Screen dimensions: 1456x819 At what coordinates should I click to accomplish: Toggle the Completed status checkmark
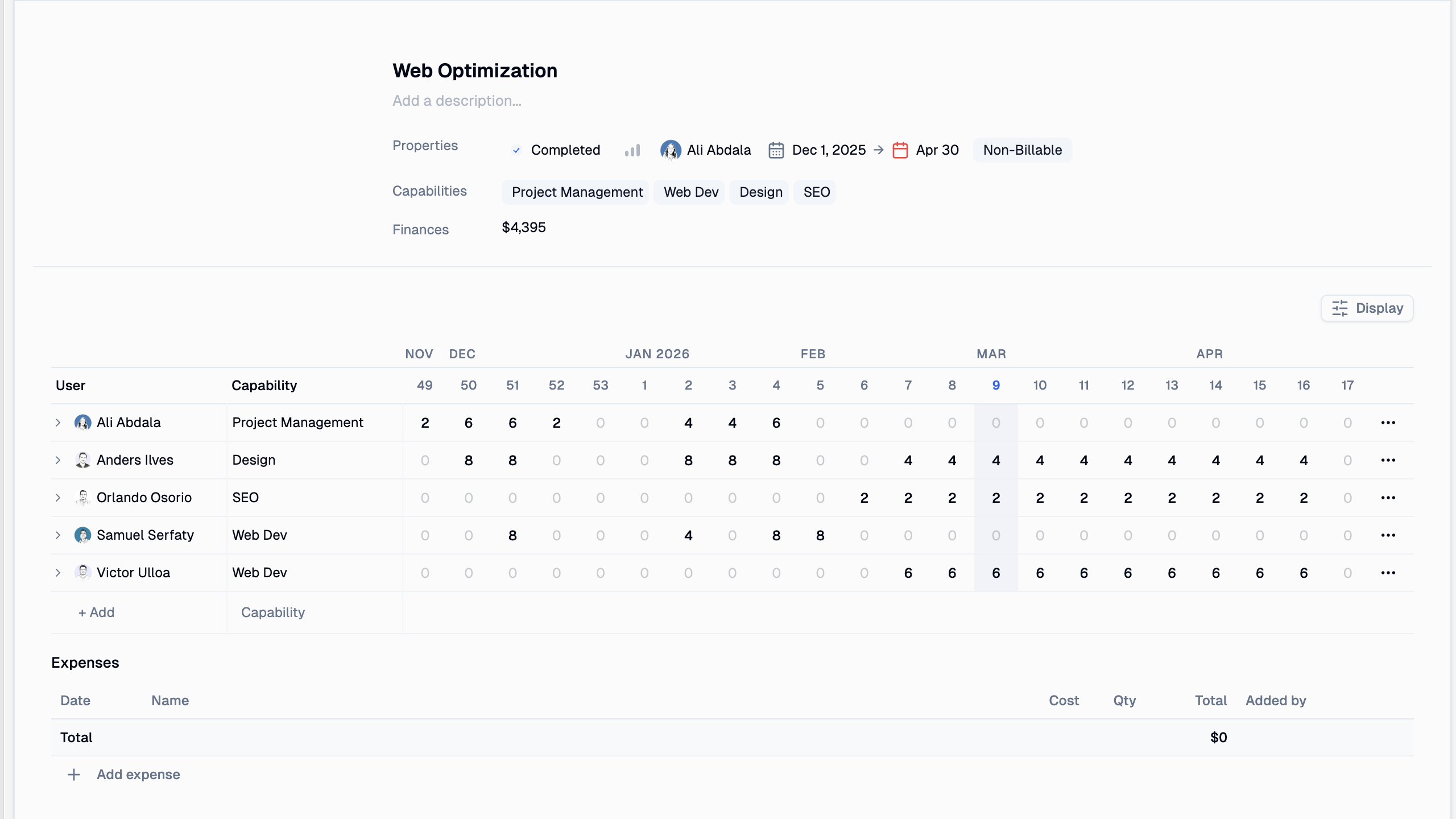[x=516, y=150]
